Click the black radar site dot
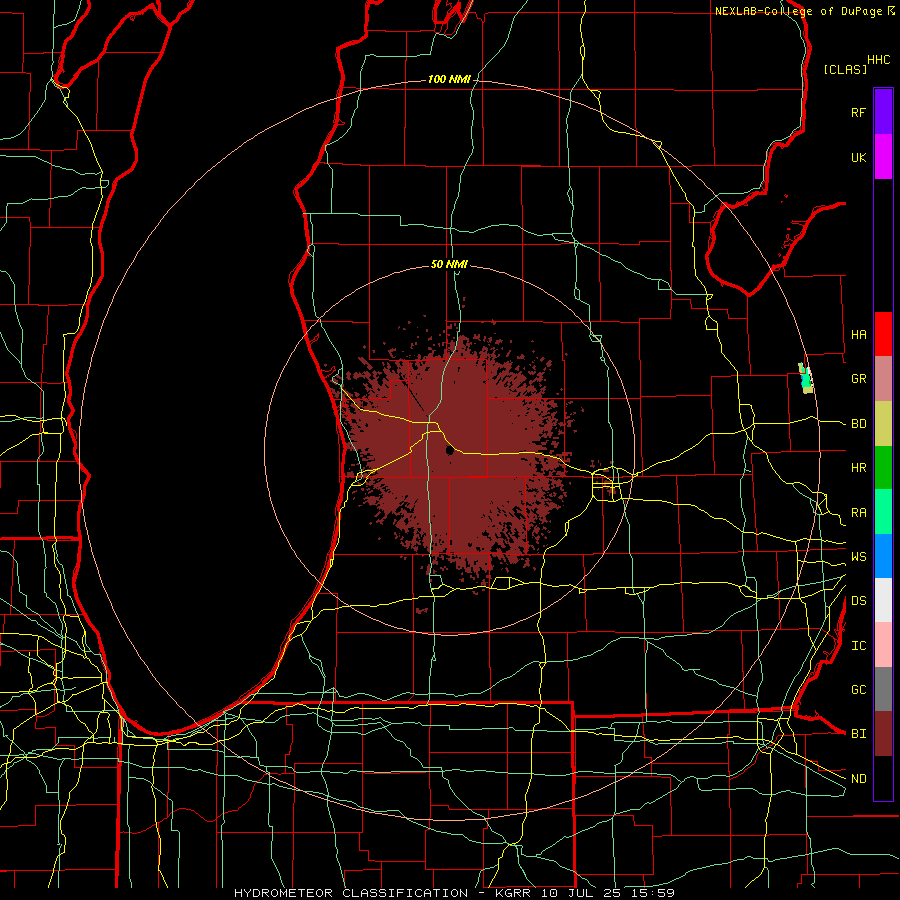This screenshot has width=900, height=900. (449, 451)
